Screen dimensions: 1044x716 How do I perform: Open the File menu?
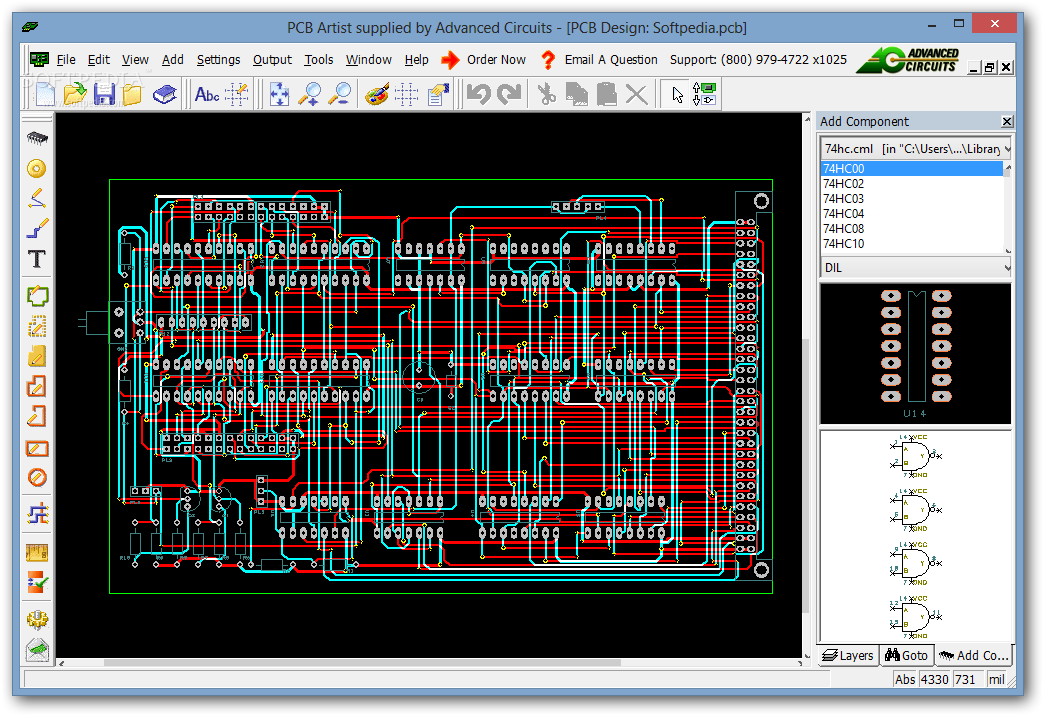click(66, 59)
